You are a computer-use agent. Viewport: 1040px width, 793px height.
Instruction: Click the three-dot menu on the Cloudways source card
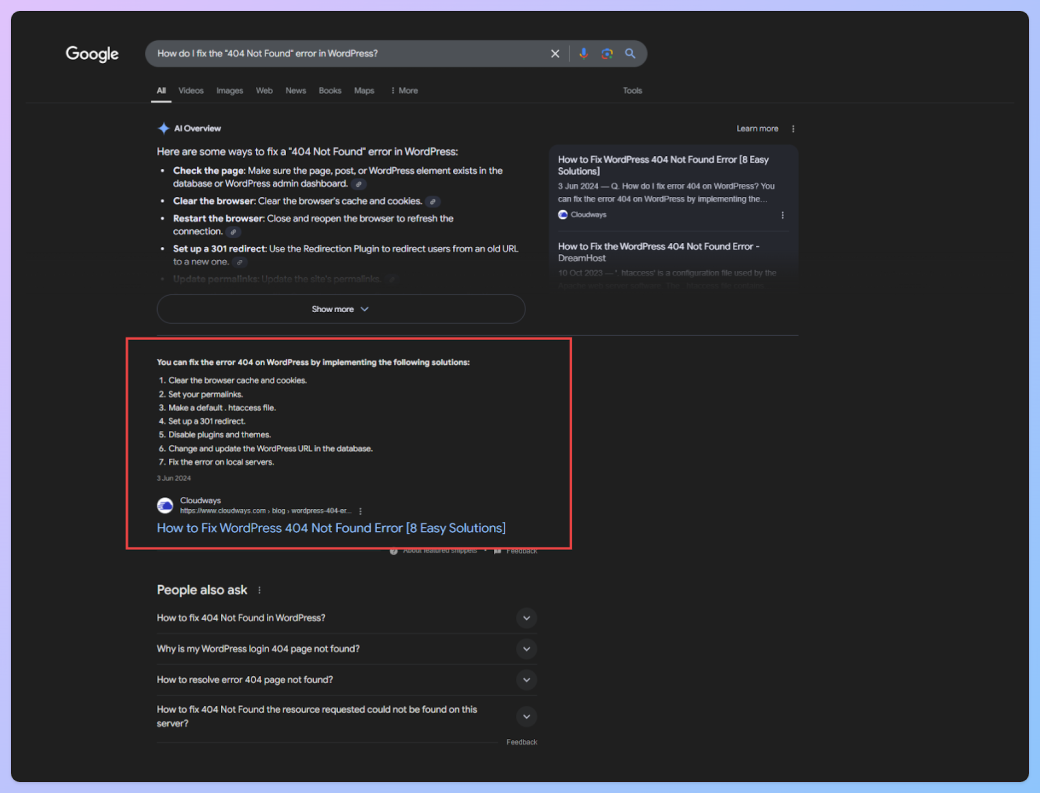point(783,215)
